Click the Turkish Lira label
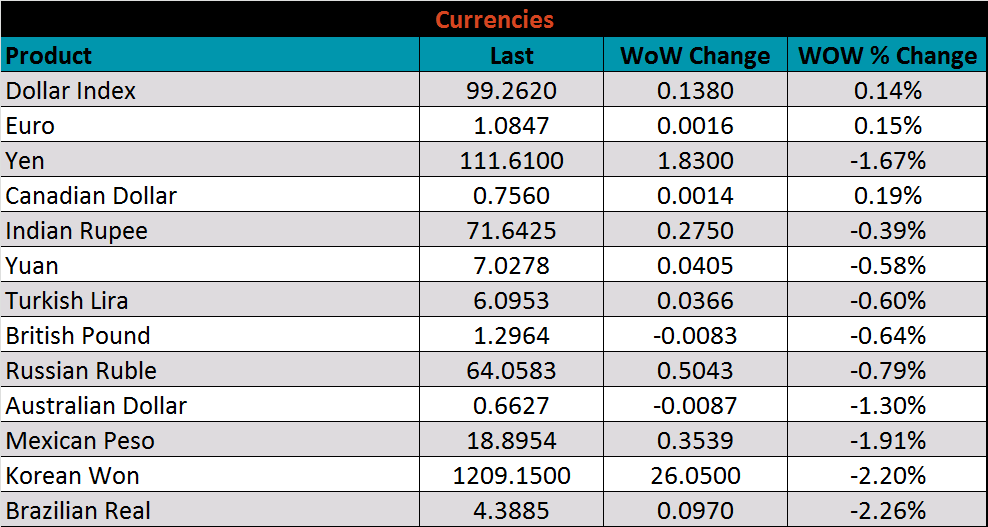Image resolution: width=988 pixels, height=527 pixels. (x=67, y=301)
